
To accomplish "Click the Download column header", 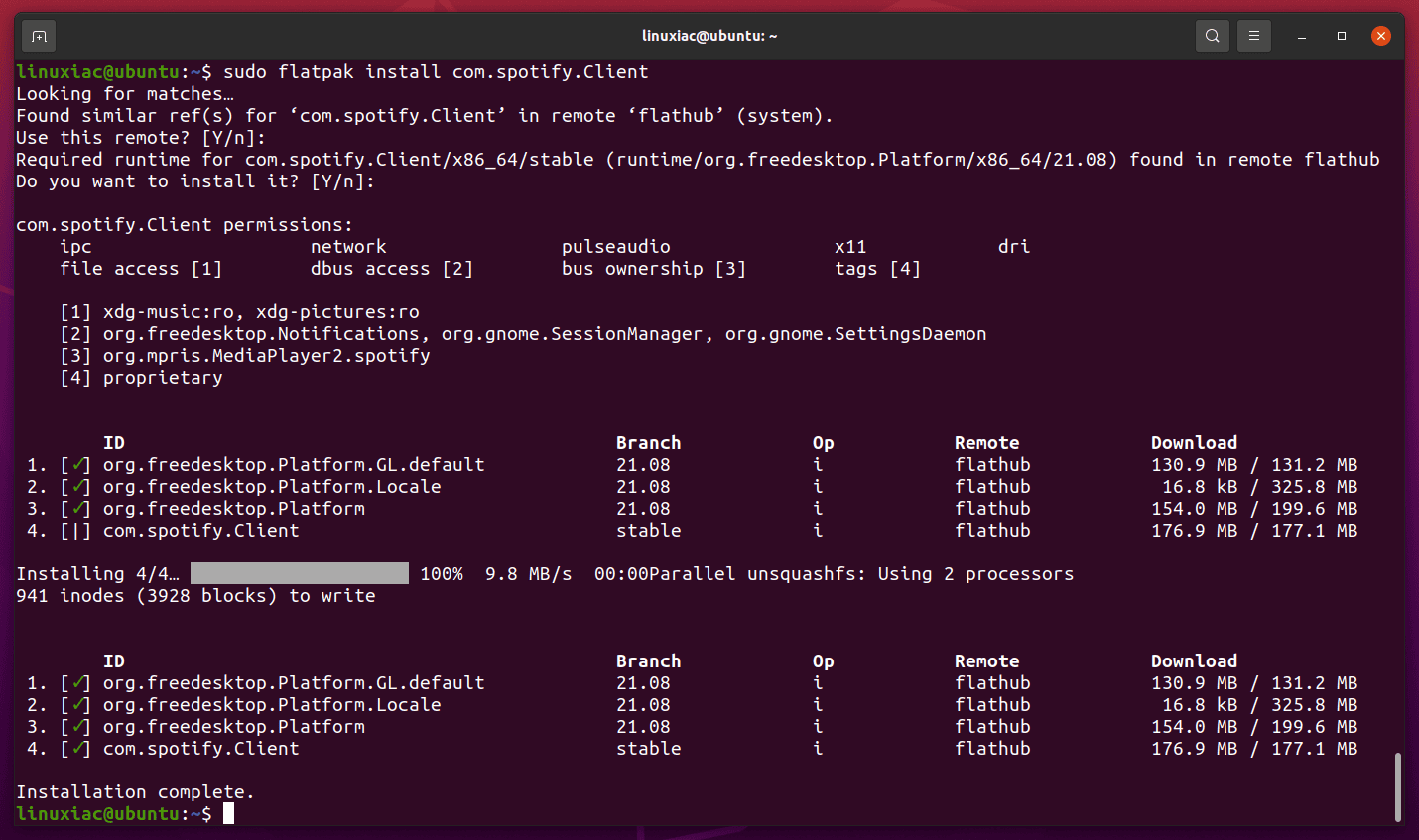I will pos(1194,442).
